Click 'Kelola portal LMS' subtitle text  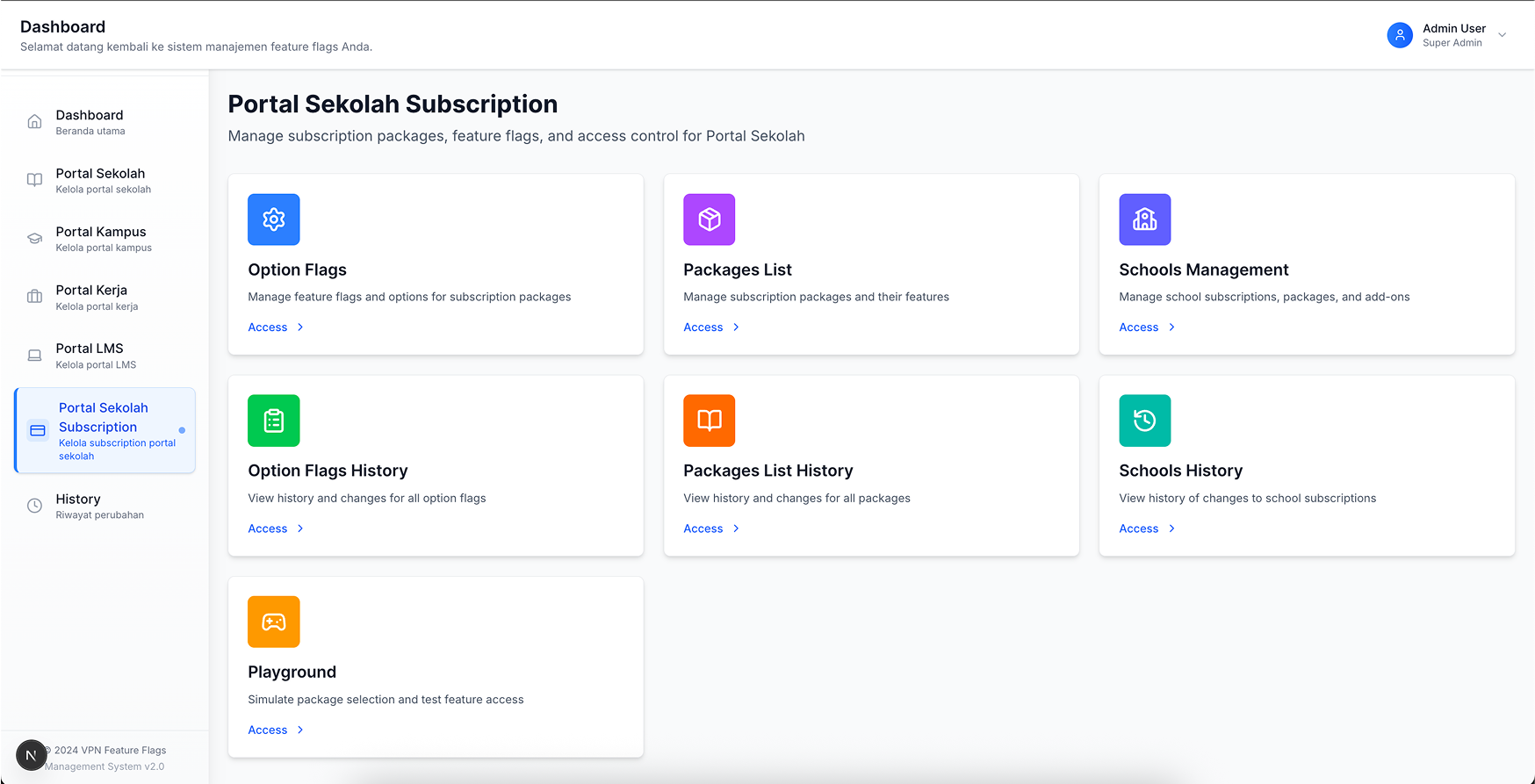[x=96, y=365]
